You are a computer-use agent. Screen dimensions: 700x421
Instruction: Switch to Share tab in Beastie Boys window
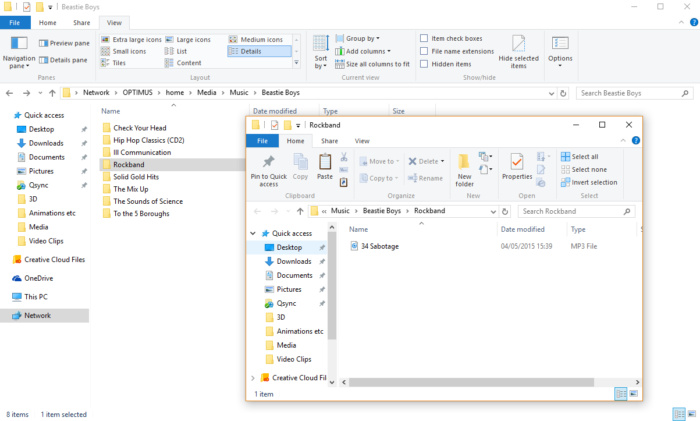point(82,23)
